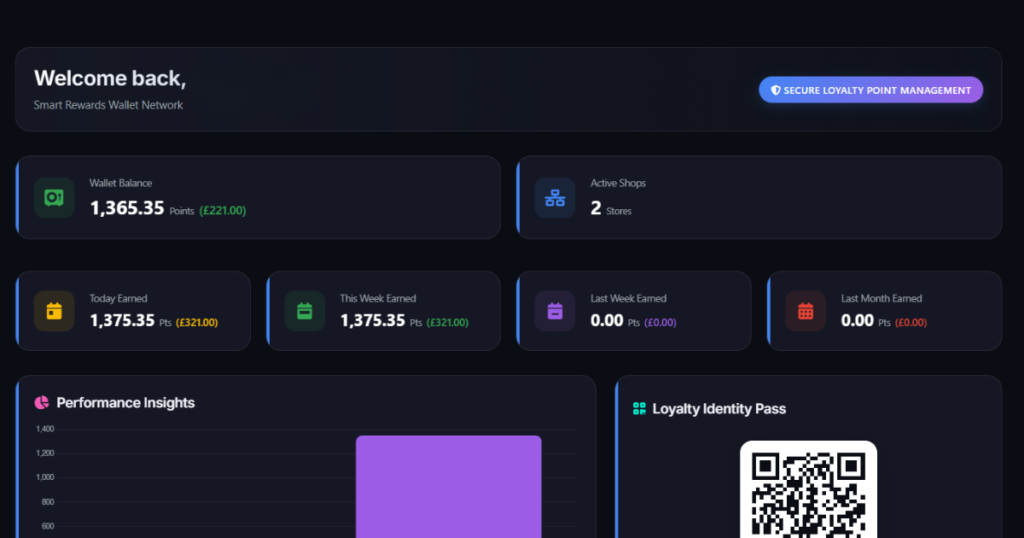Image resolution: width=1024 pixels, height=538 pixels.
Task: Click the Today Earned "1,375.35" value
Action: [x=122, y=321]
